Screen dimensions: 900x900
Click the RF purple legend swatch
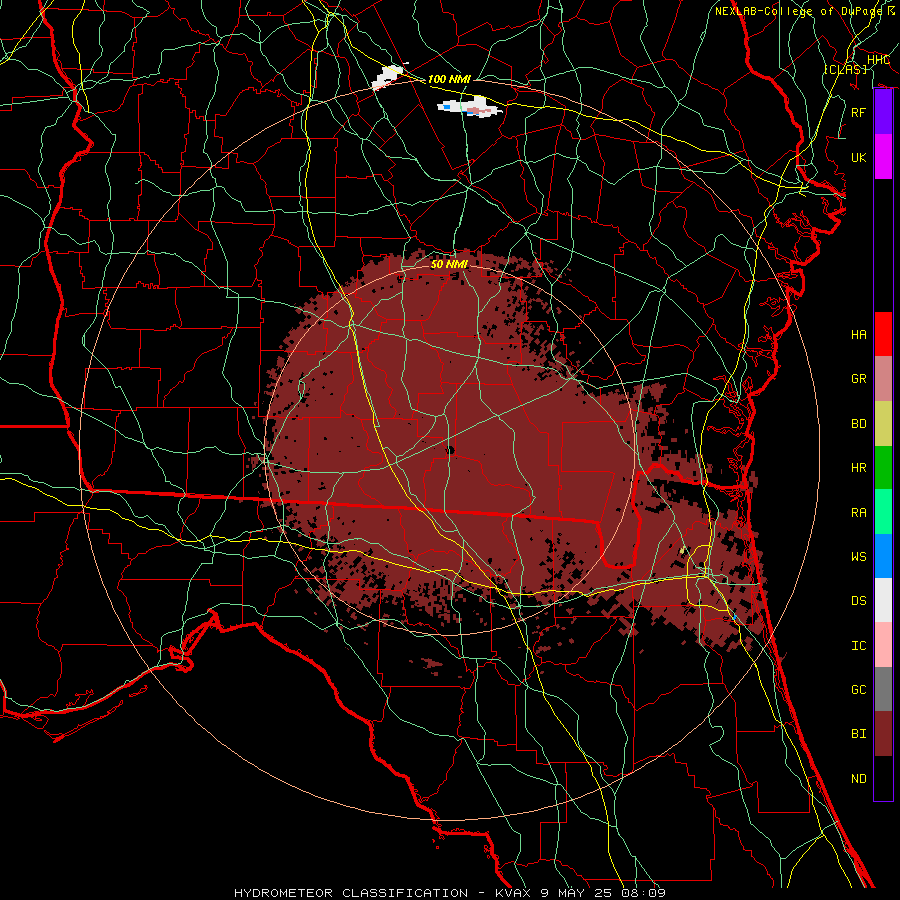click(883, 112)
